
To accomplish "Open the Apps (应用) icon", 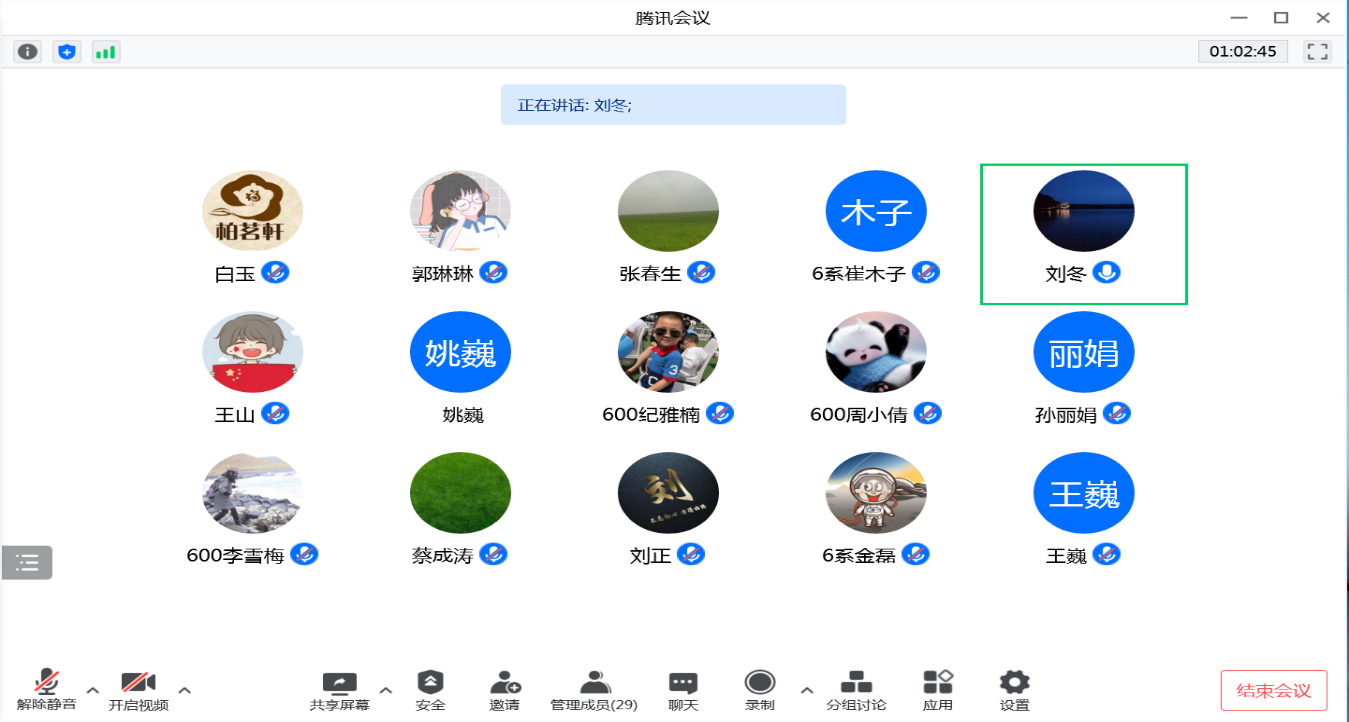I will point(937,689).
